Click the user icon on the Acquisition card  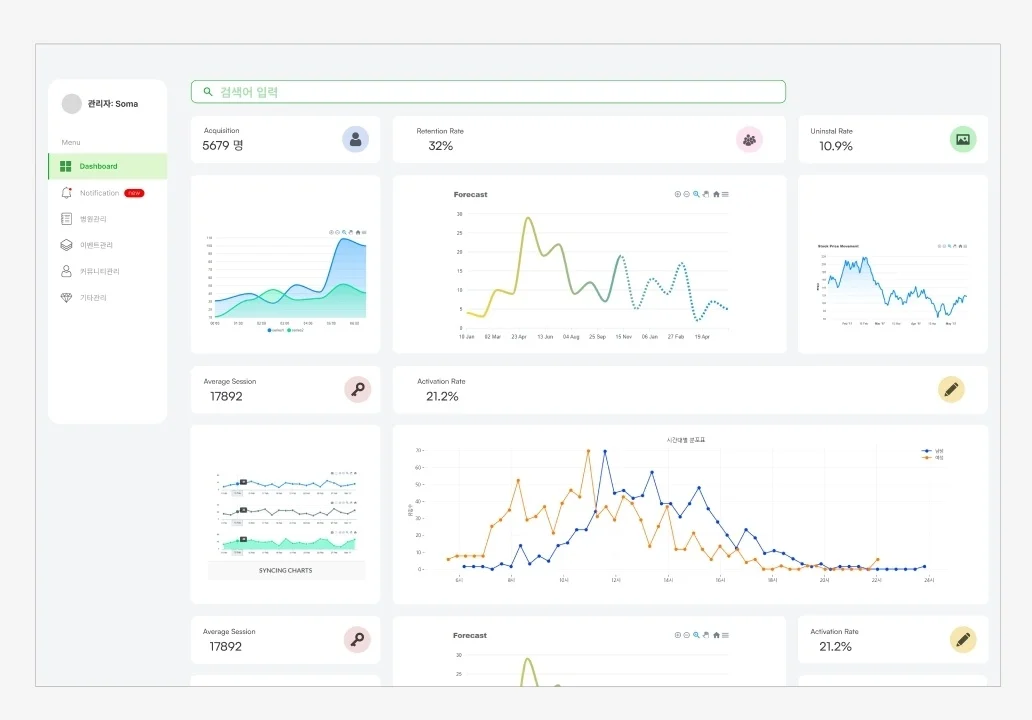355,140
